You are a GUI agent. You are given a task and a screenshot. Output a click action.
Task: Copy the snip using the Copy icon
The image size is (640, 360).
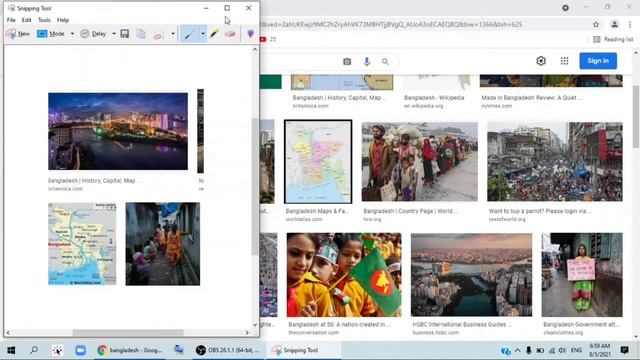(141, 34)
